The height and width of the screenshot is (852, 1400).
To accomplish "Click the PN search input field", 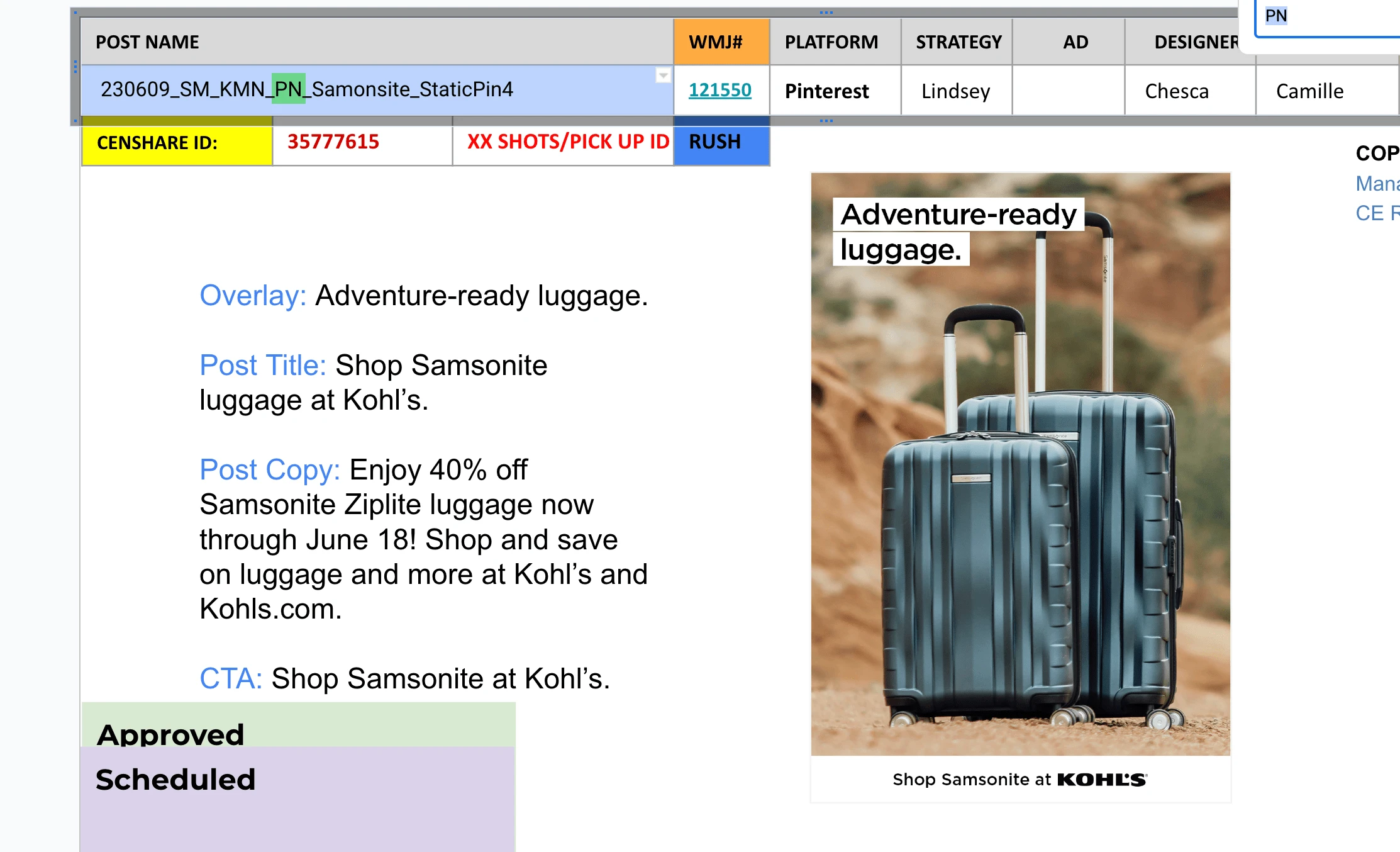I will [x=1327, y=18].
